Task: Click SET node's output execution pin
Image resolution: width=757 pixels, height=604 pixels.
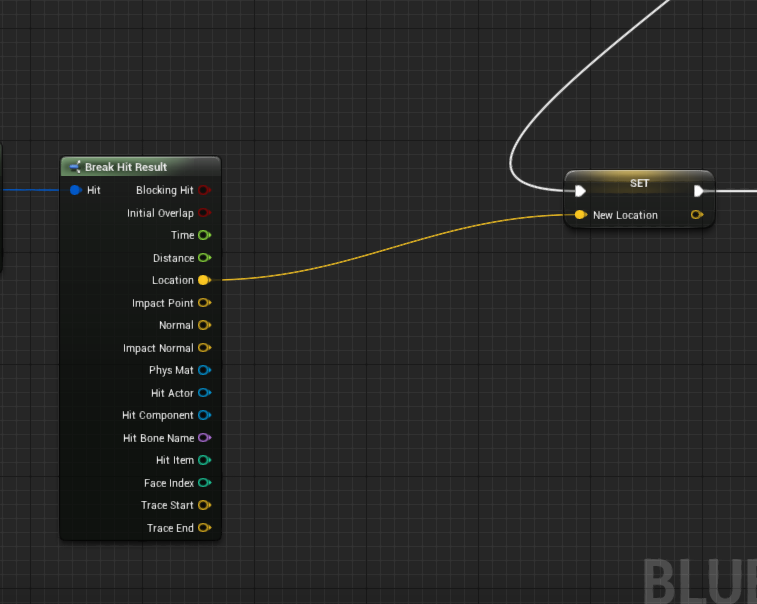Action: [698, 191]
